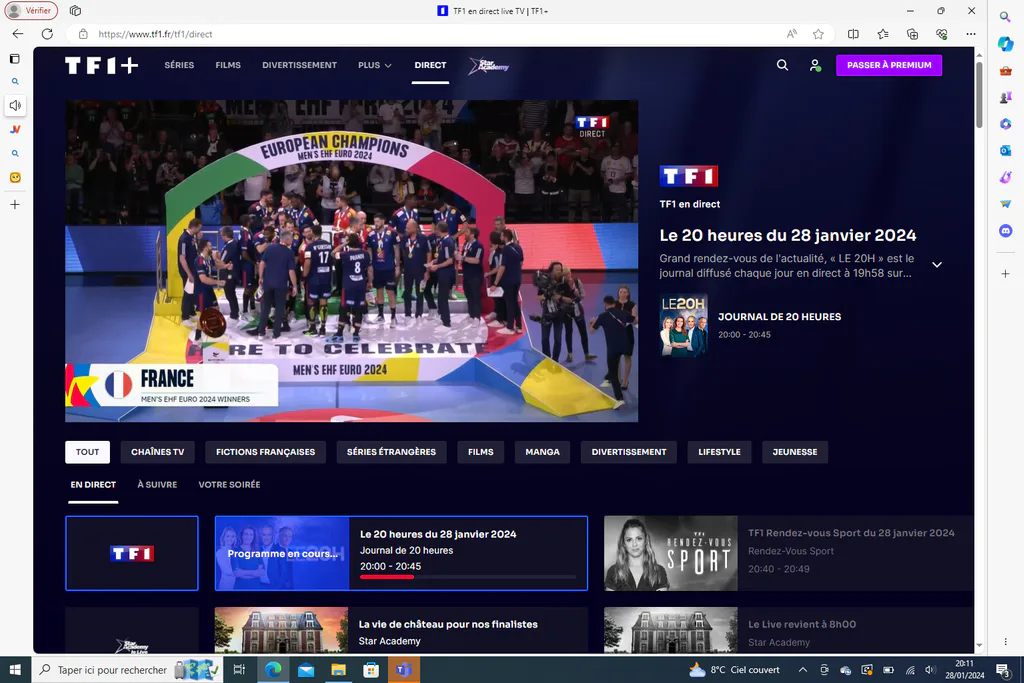1024x683 pixels.
Task: Reload the page with the refresh icon
Action: pos(47,34)
